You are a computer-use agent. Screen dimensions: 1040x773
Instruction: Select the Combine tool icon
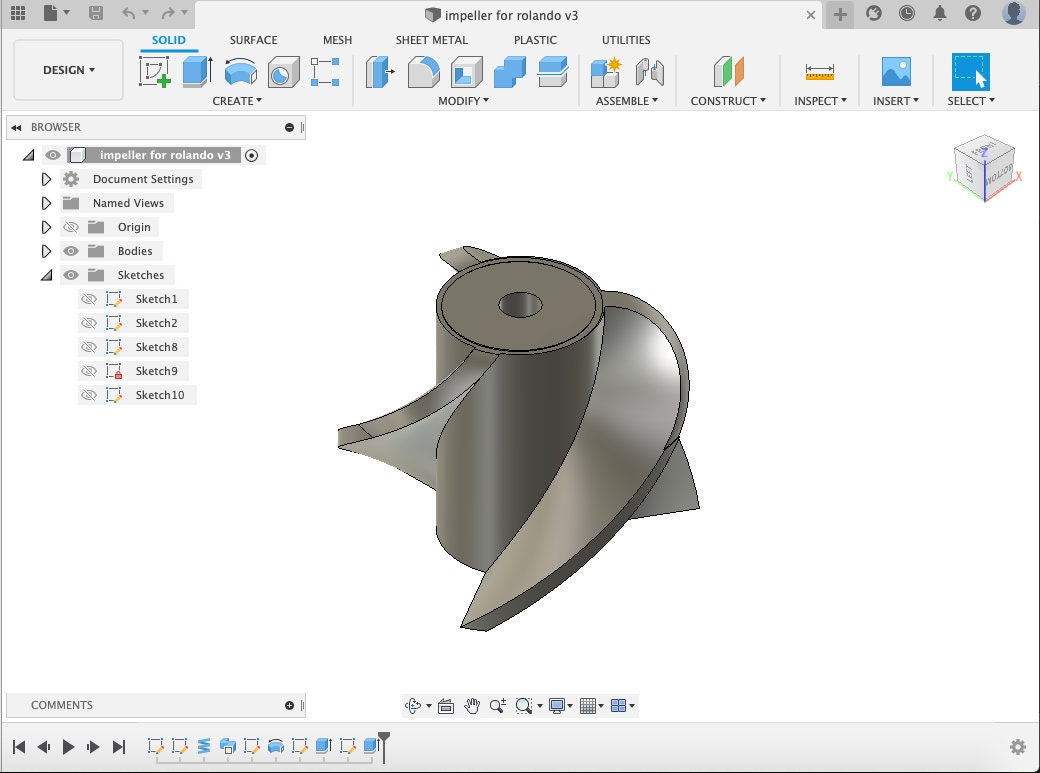tap(509, 72)
